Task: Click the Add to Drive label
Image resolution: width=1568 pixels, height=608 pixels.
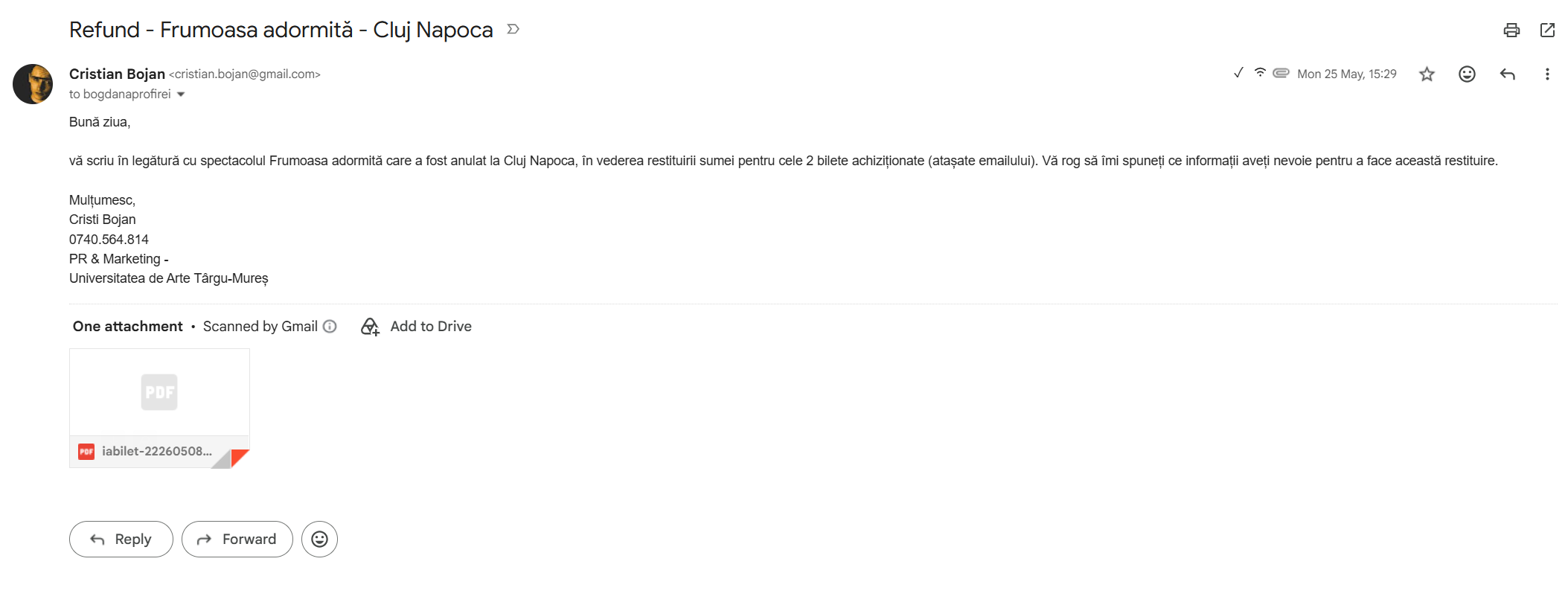Action: point(430,326)
